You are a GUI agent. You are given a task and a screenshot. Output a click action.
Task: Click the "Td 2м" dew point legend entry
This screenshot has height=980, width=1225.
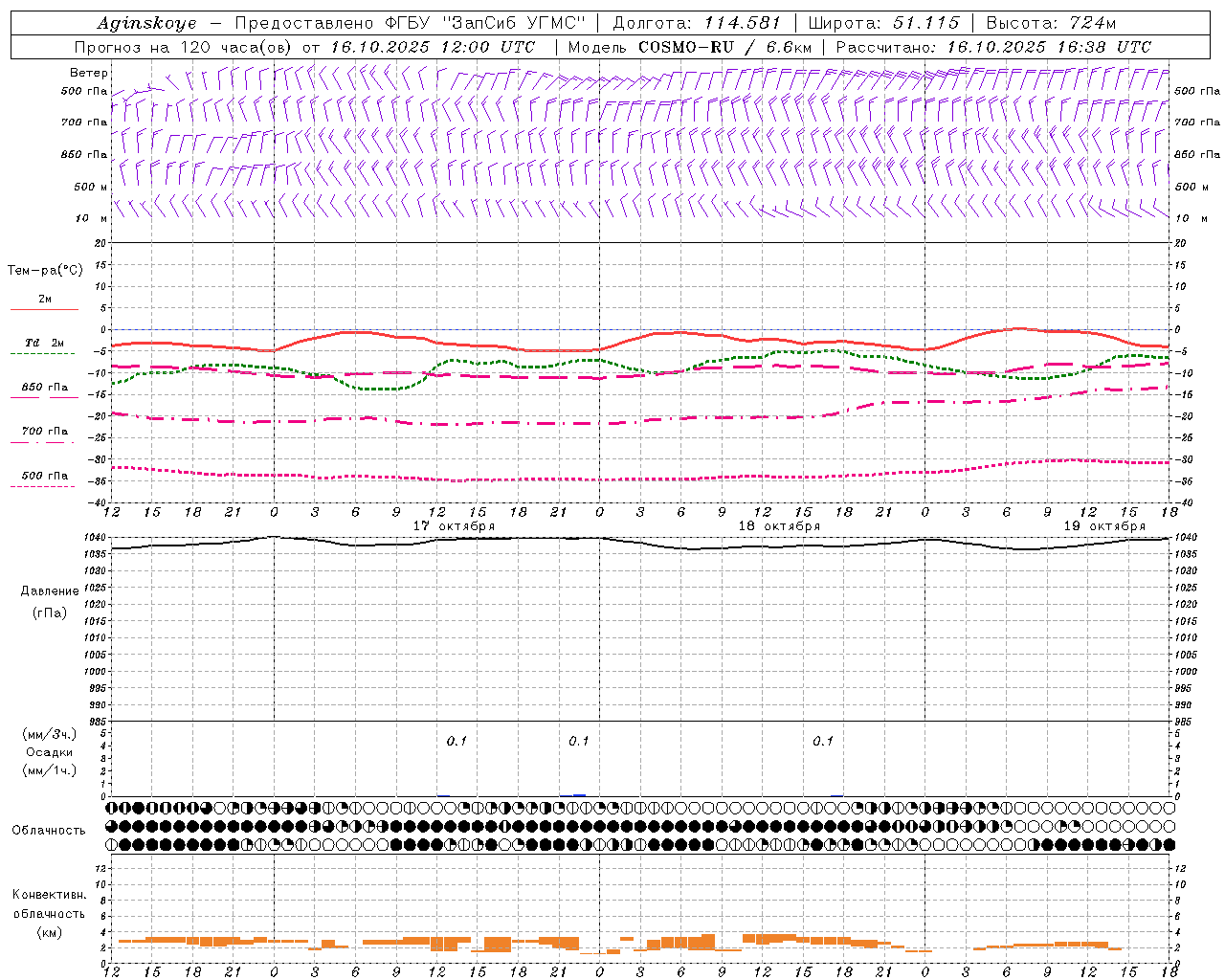(x=45, y=343)
